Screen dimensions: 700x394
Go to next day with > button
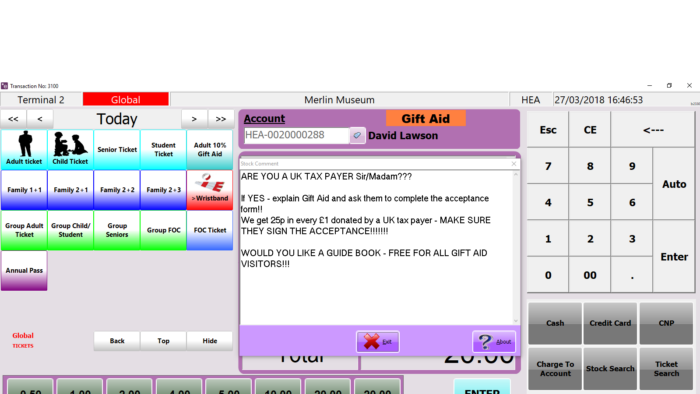pos(194,119)
